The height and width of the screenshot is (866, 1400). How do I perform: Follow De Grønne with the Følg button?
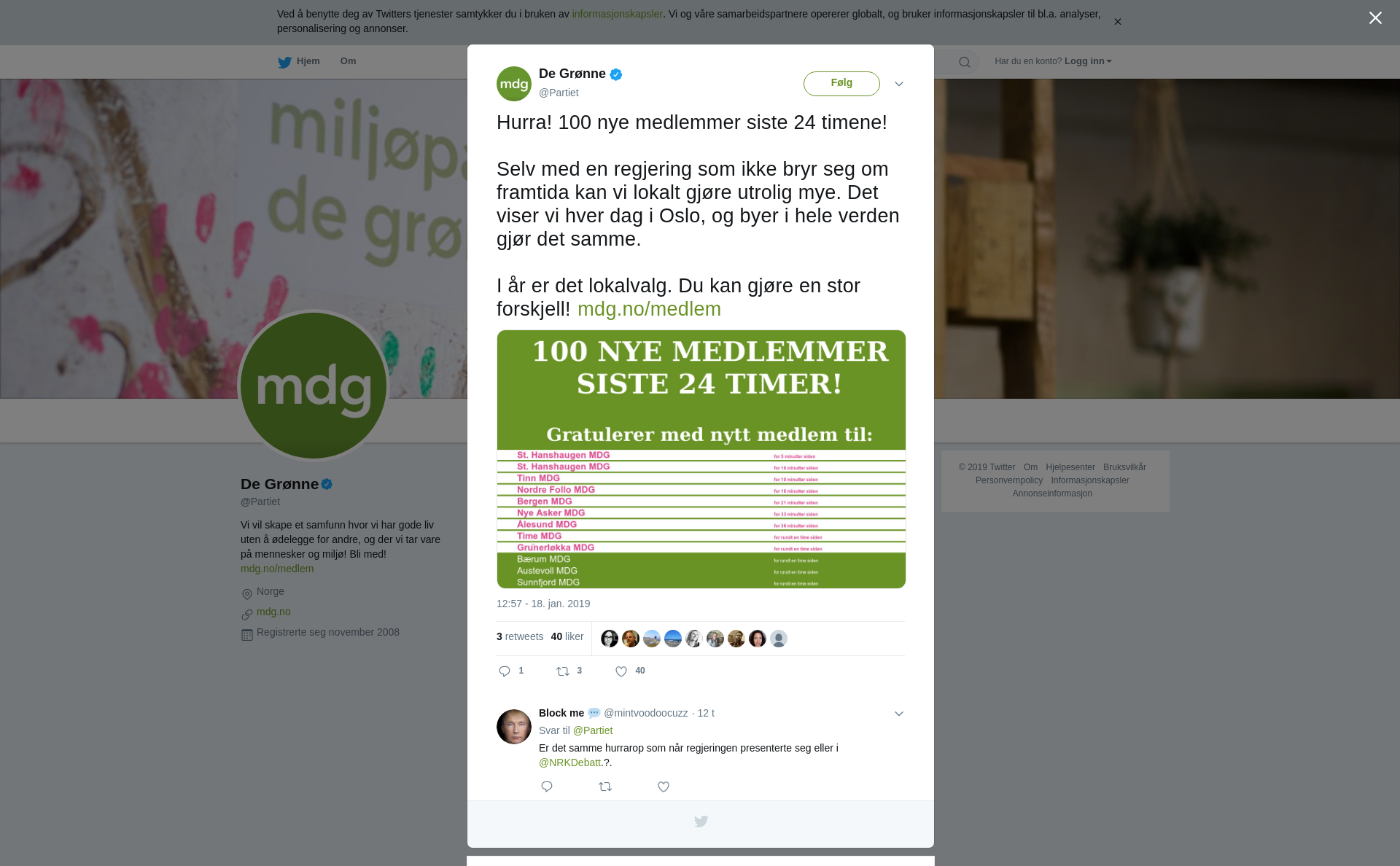click(x=841, y=83)
